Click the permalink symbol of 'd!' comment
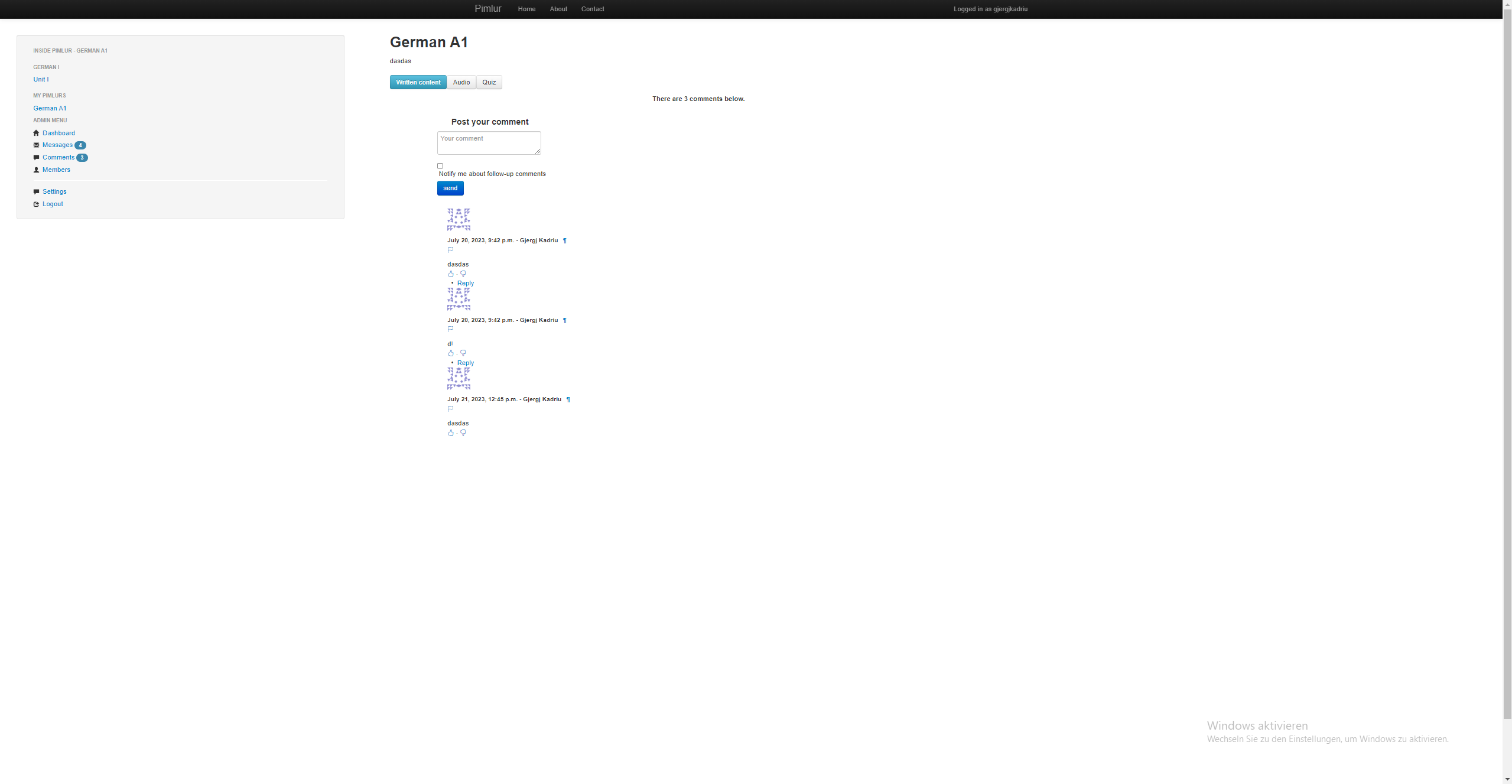Image resolution: width=1512 pixels, height=784 pixels. [x=565, y=320]
